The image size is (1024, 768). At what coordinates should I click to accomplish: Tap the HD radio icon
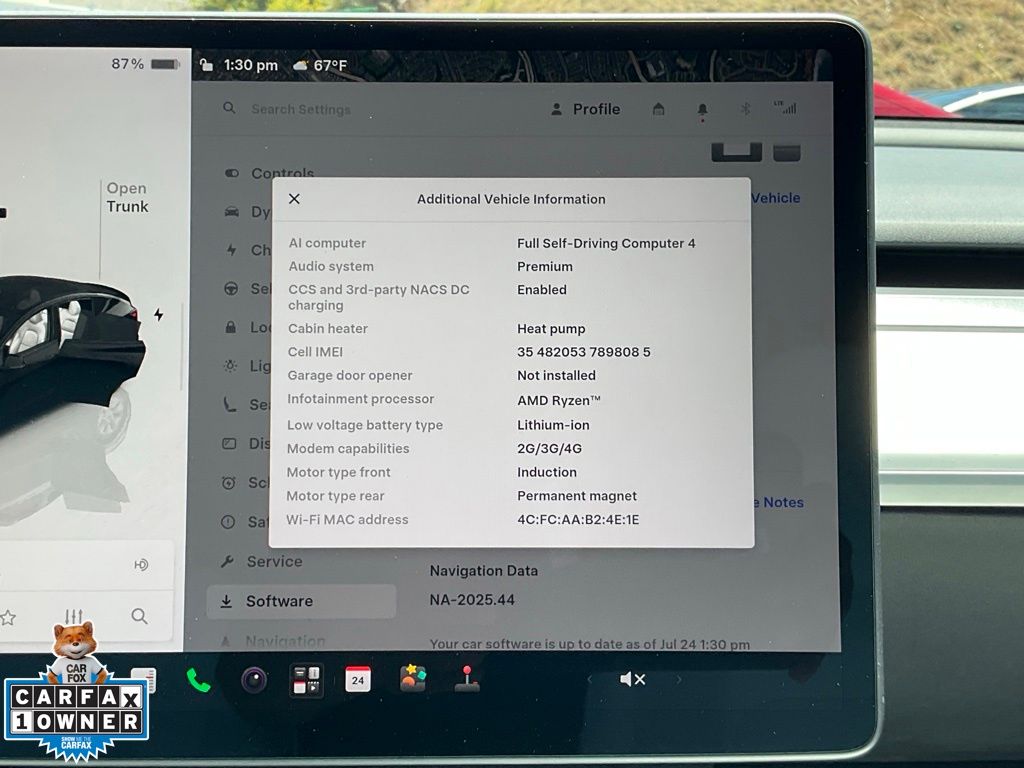pos(141,565)
